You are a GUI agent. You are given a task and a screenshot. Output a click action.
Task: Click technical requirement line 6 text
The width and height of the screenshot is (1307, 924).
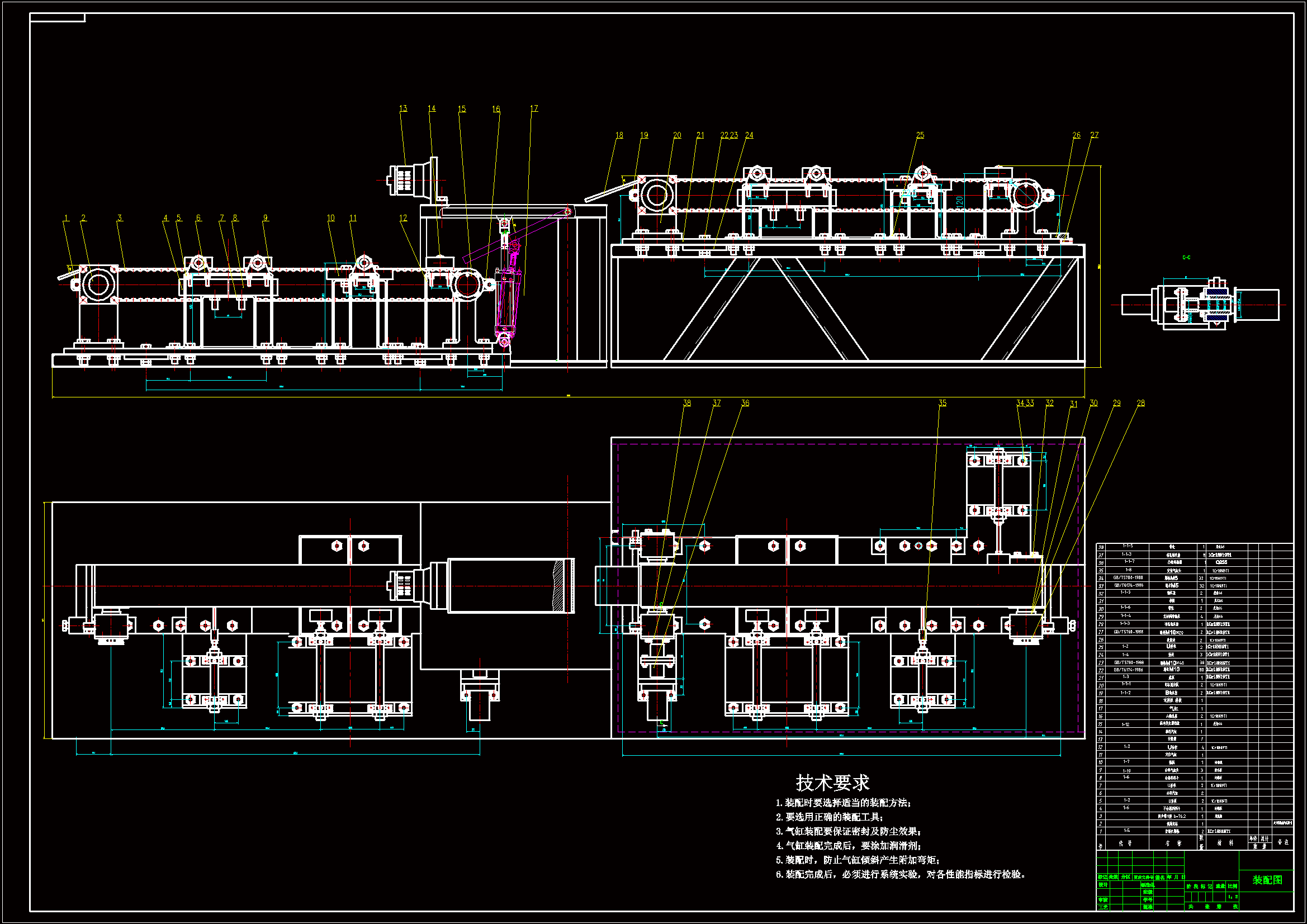[901, 874]
